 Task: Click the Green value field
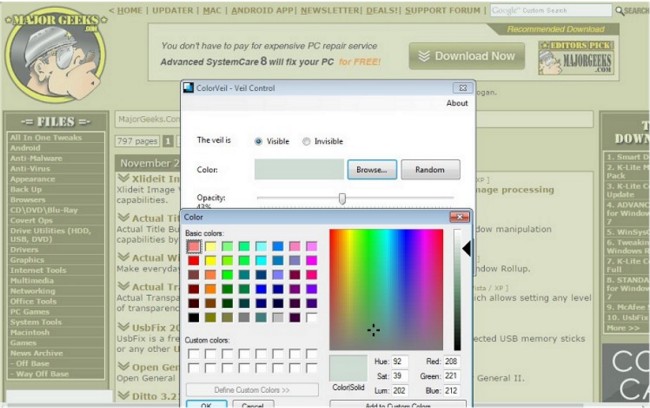tap(452, 376)
